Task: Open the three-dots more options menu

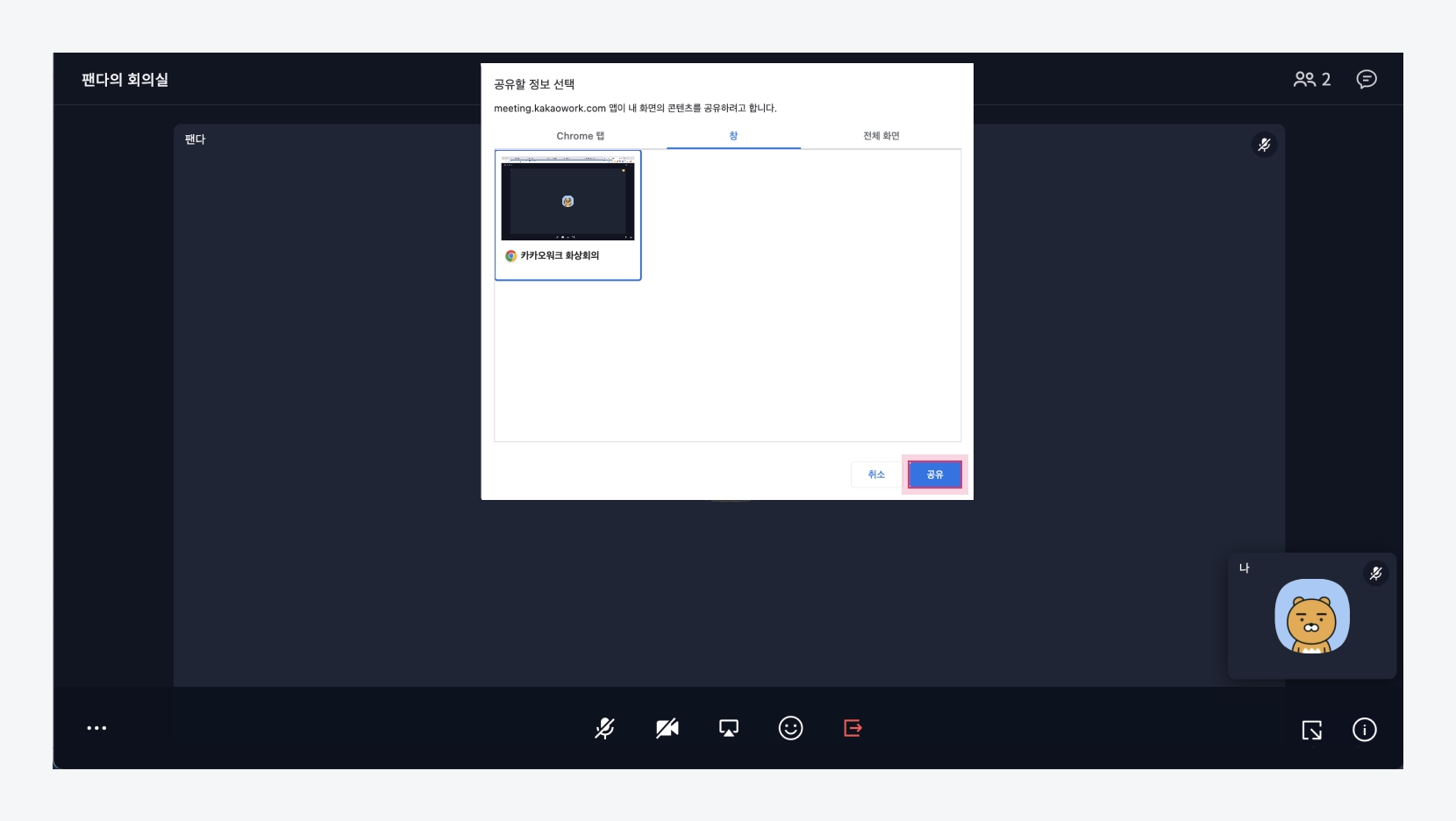Action: [x=96, y=728]
